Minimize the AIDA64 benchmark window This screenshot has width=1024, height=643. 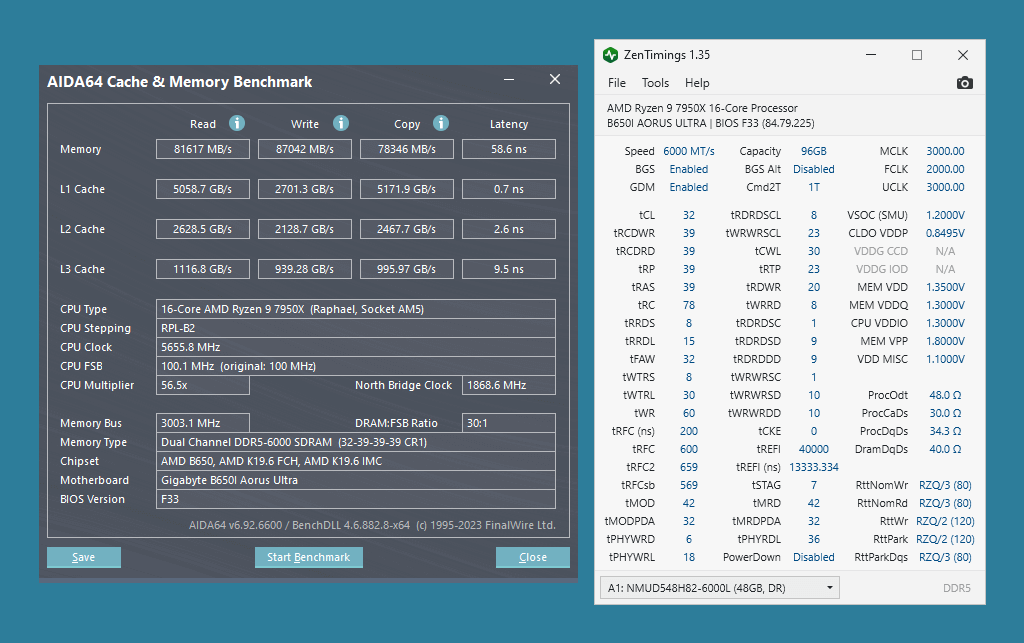click(x=509, y=80)
